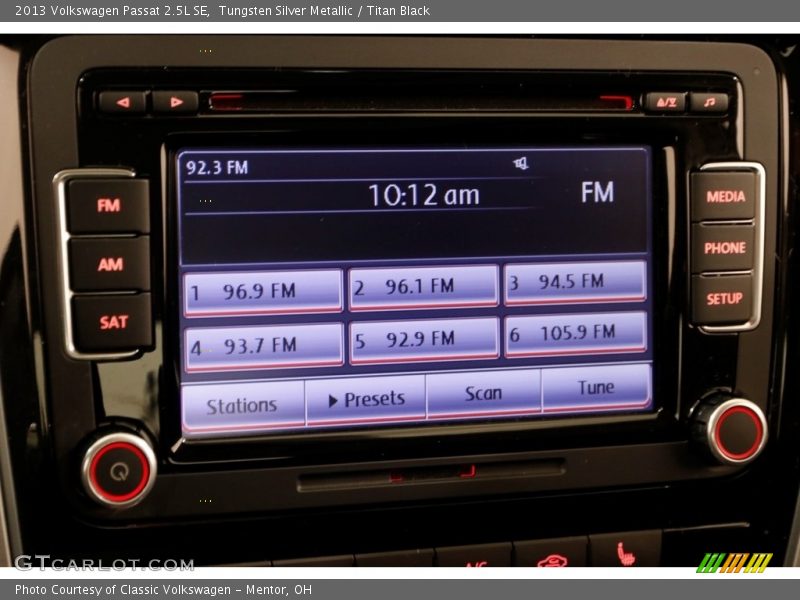Select preset 1 96.9 FM
800x600 pixels.
tap(264, 292)
